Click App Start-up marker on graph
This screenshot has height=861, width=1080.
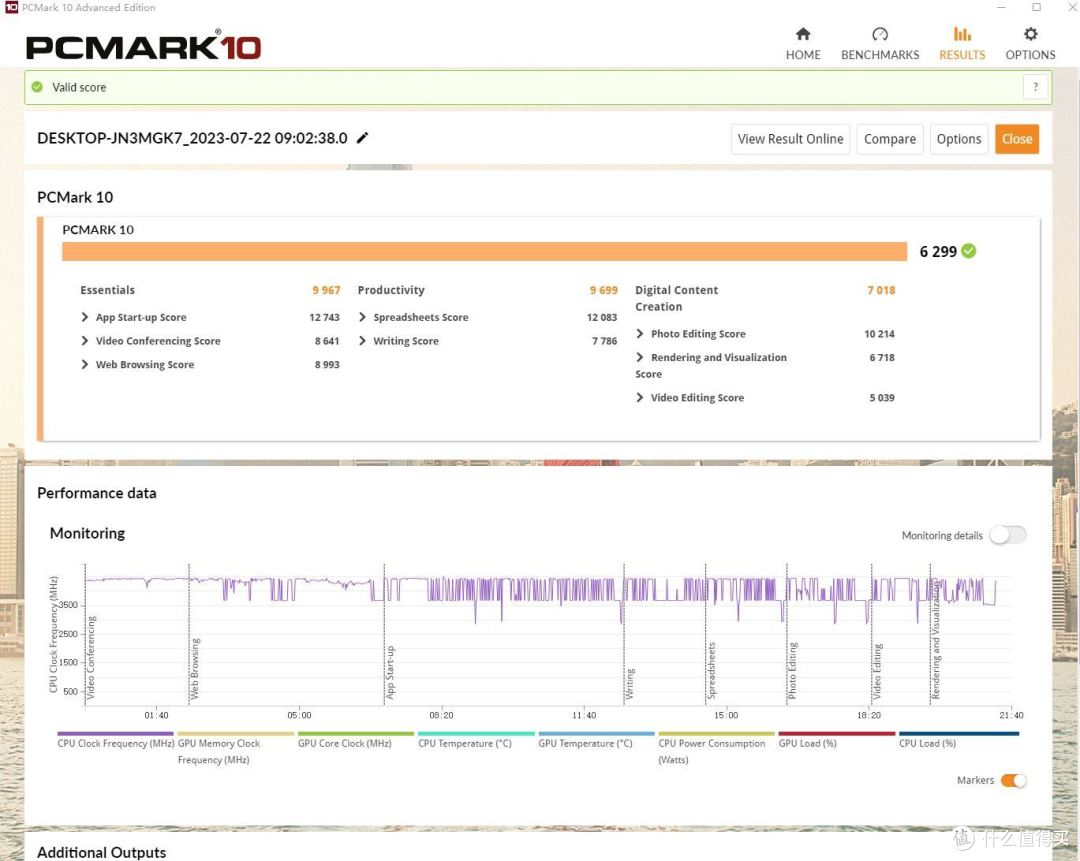pos(390,672)
